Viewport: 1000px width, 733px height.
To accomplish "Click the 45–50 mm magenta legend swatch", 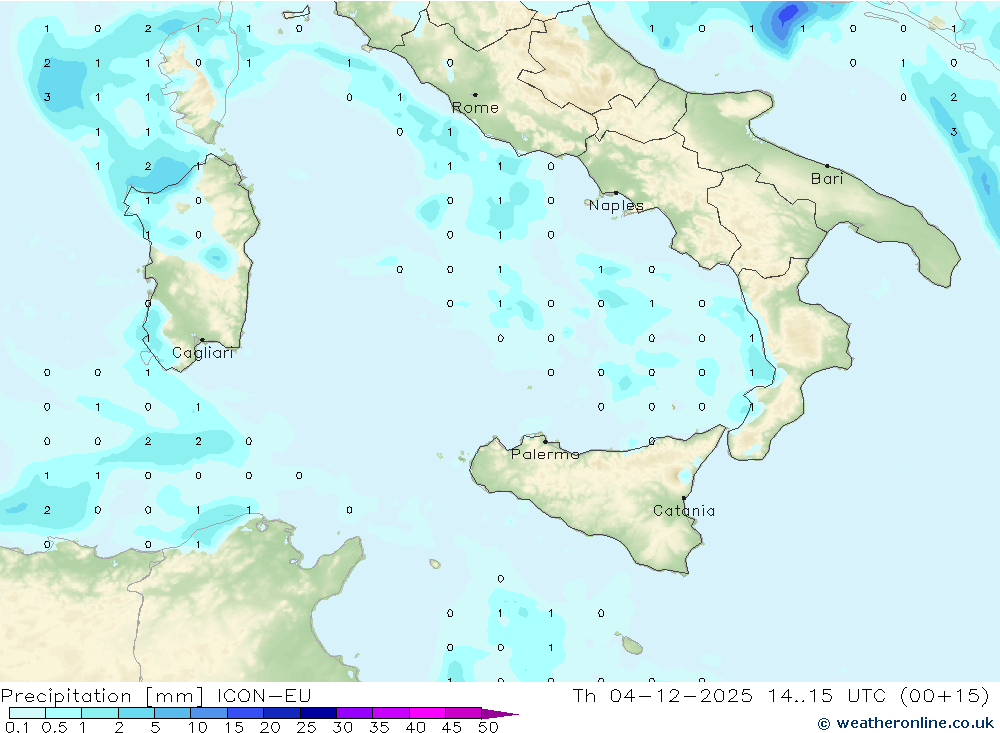I will click(x=463, y=714).
